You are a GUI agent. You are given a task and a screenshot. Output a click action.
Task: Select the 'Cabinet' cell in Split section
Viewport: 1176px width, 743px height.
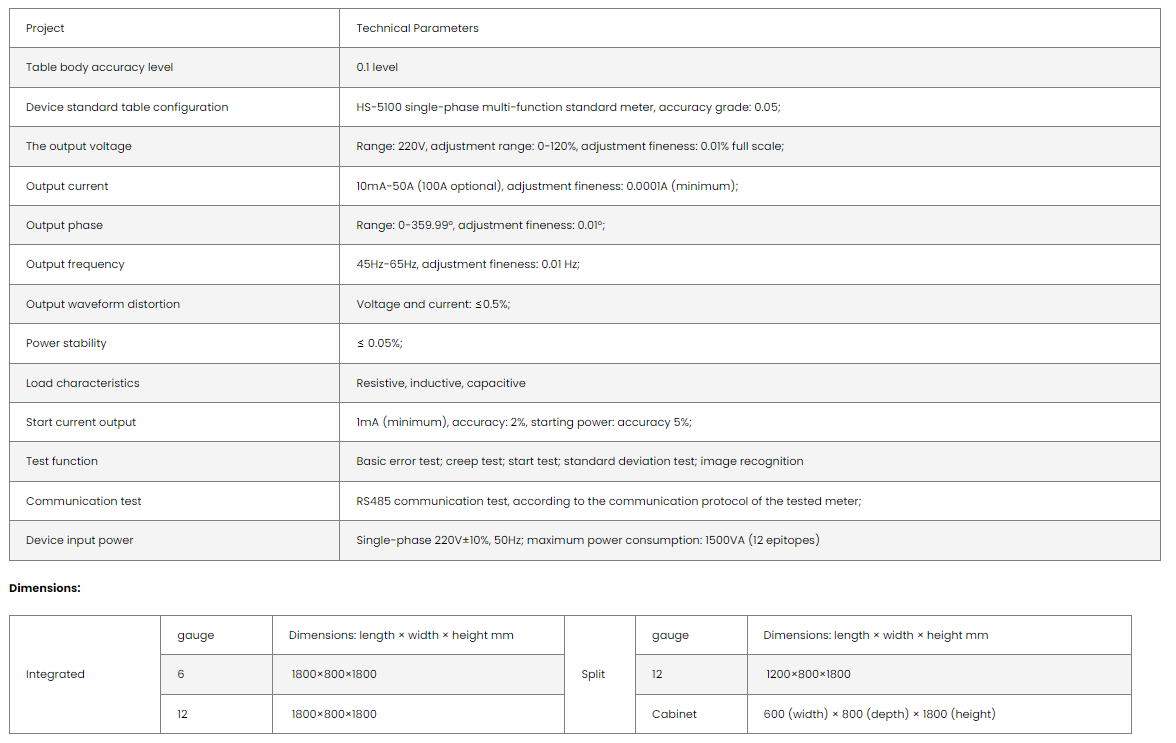(673, 714)
